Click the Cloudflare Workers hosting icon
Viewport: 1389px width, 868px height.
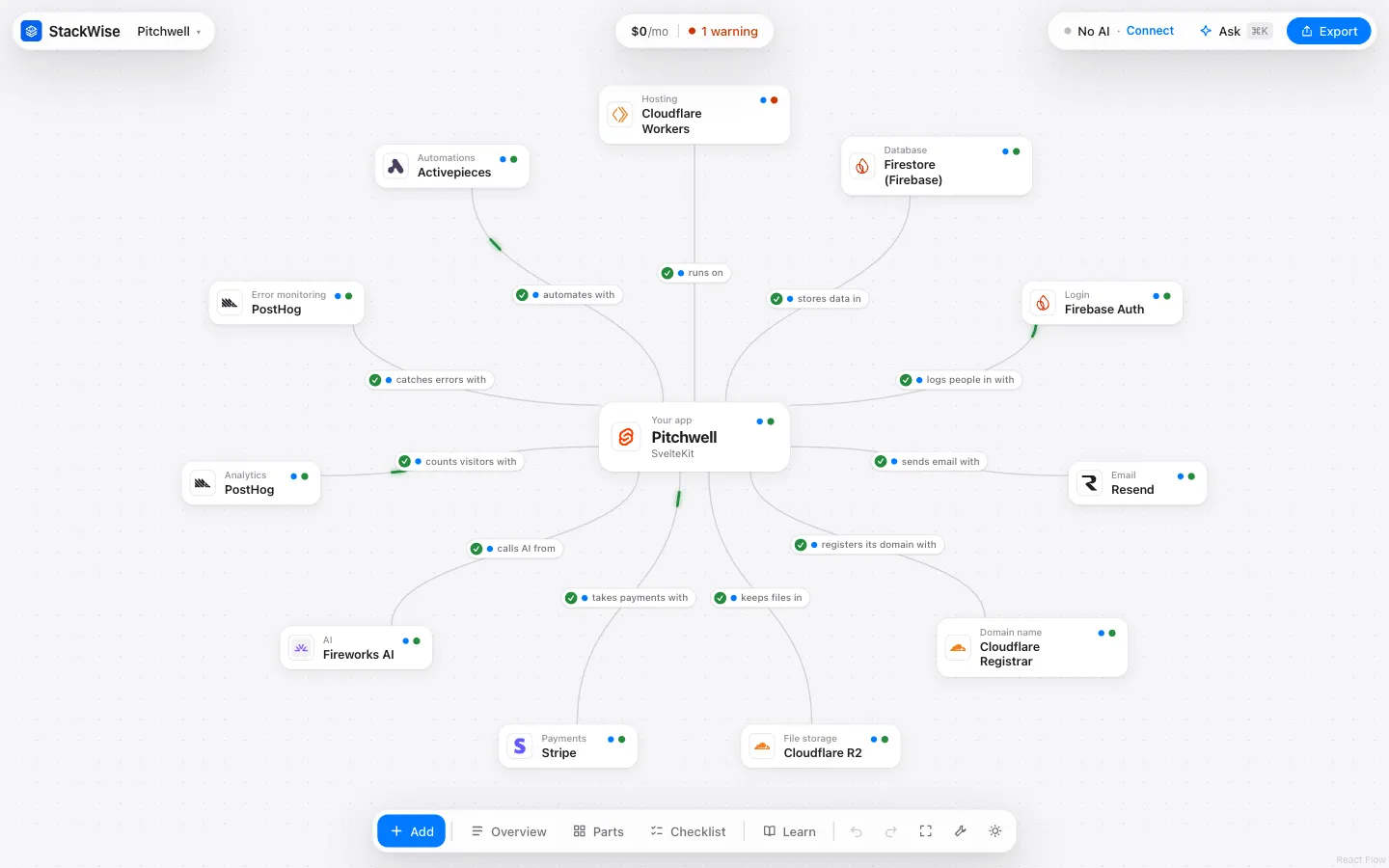620,115
